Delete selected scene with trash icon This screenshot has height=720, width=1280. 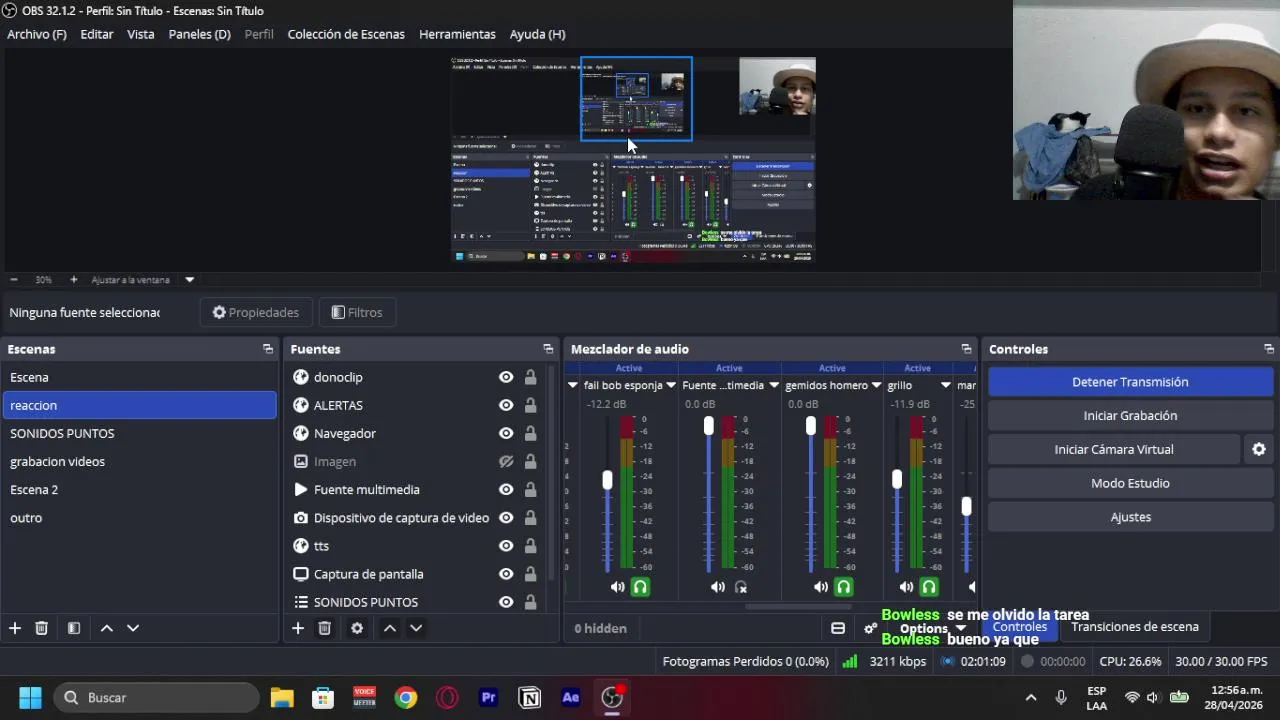coord(41,628)
